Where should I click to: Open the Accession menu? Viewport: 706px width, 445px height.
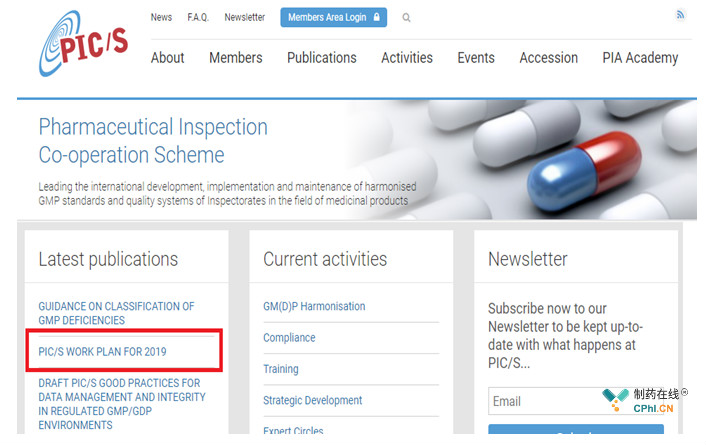[548, 58]
